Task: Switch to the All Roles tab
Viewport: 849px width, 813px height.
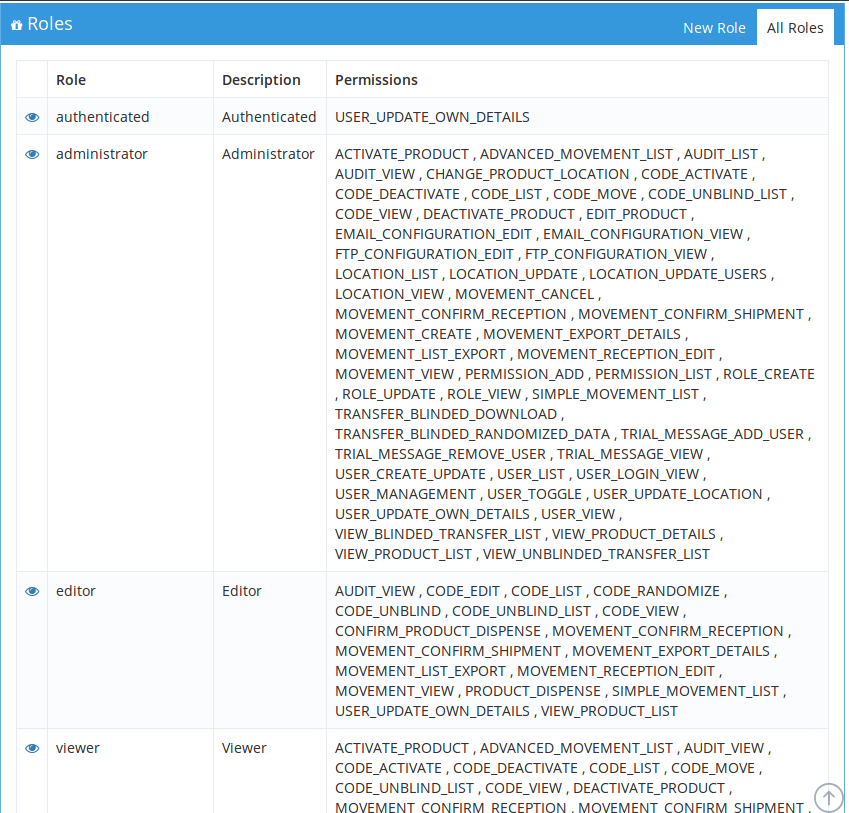Action: point(795,28)
